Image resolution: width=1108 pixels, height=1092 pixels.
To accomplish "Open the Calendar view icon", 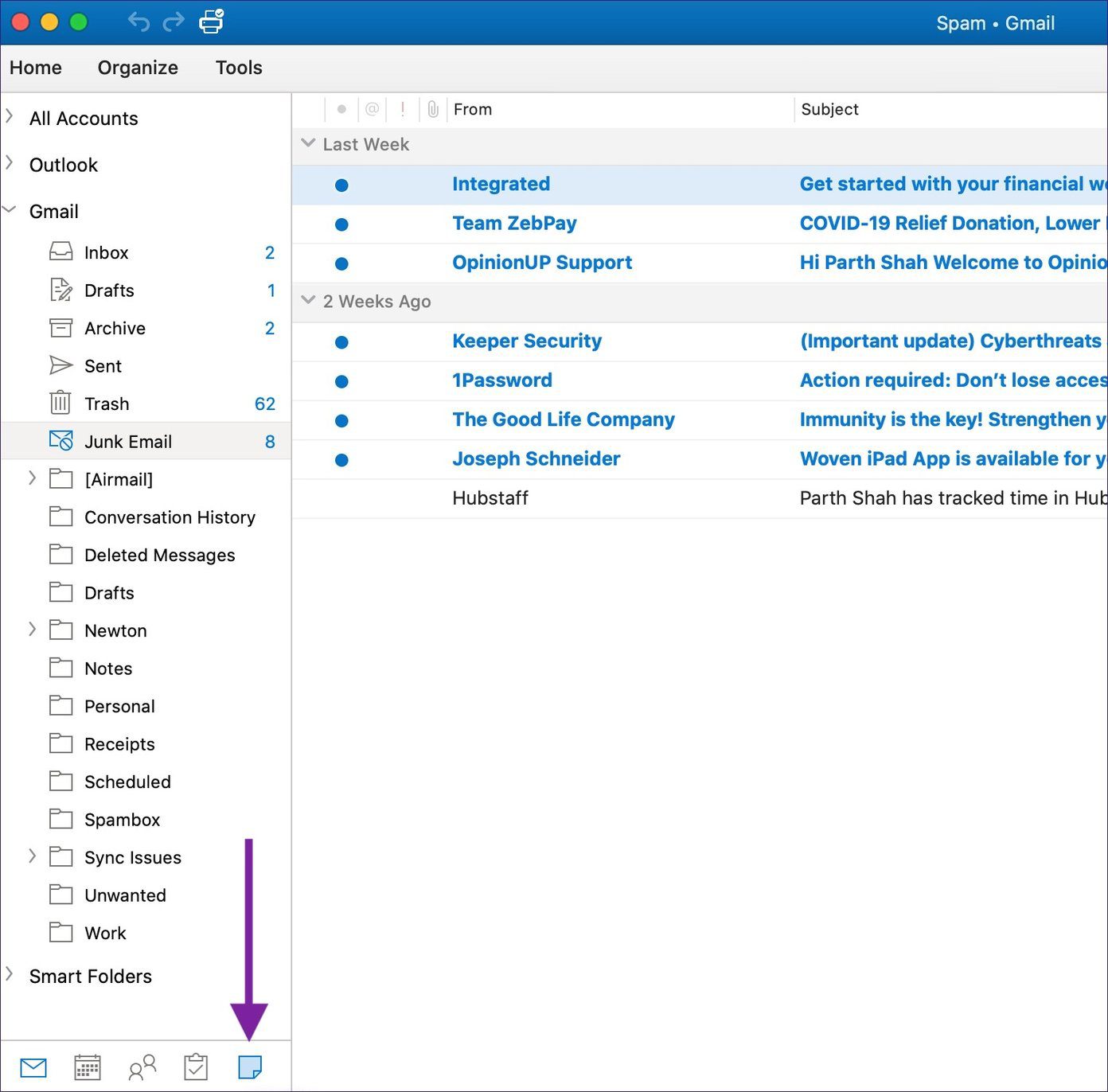I will (87, 1067).
